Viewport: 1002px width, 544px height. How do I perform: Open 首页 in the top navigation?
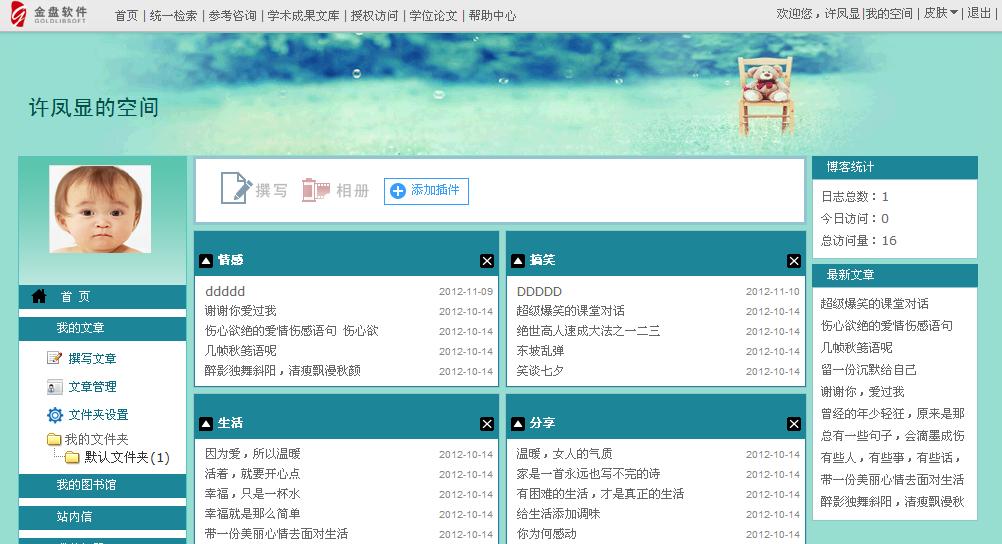tap(127, 15)
